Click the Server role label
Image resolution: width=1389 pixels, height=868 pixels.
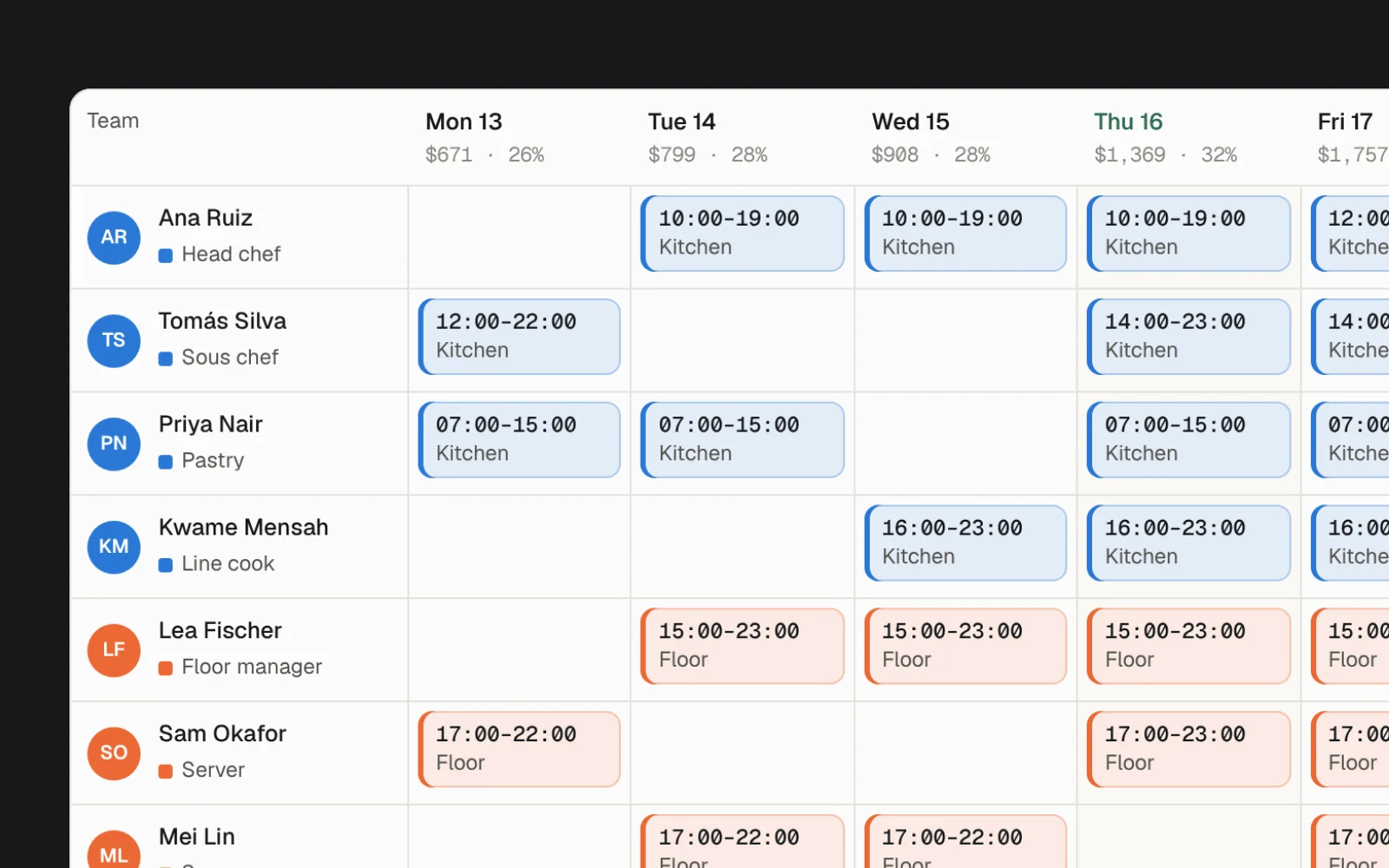pos(214,771)
